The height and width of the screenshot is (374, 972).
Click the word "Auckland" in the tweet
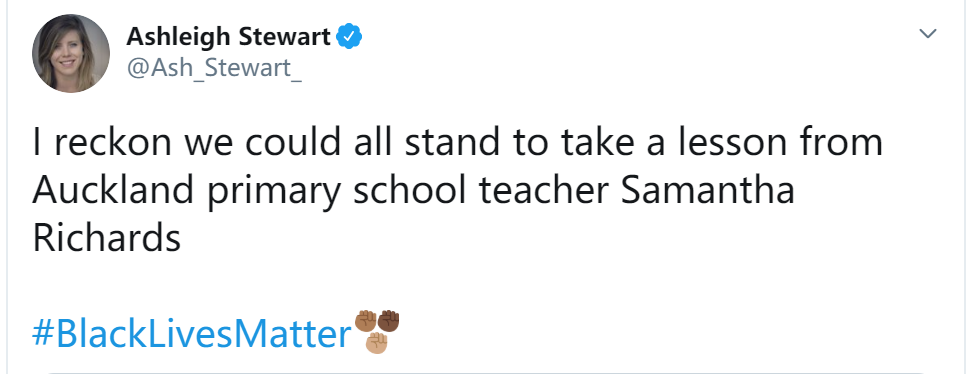point(113,190)
